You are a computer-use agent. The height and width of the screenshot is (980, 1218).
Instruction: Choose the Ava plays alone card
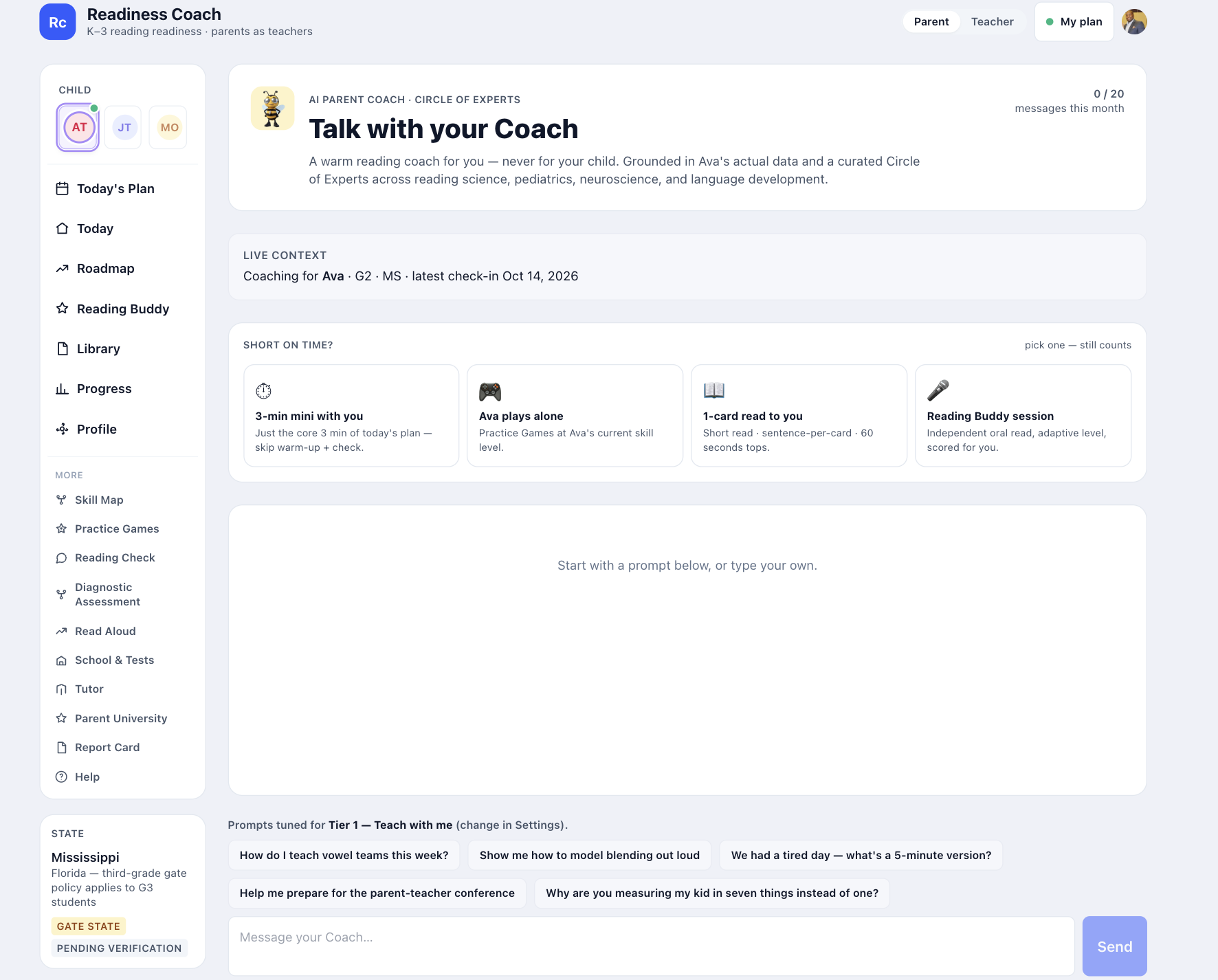(575, 416)
